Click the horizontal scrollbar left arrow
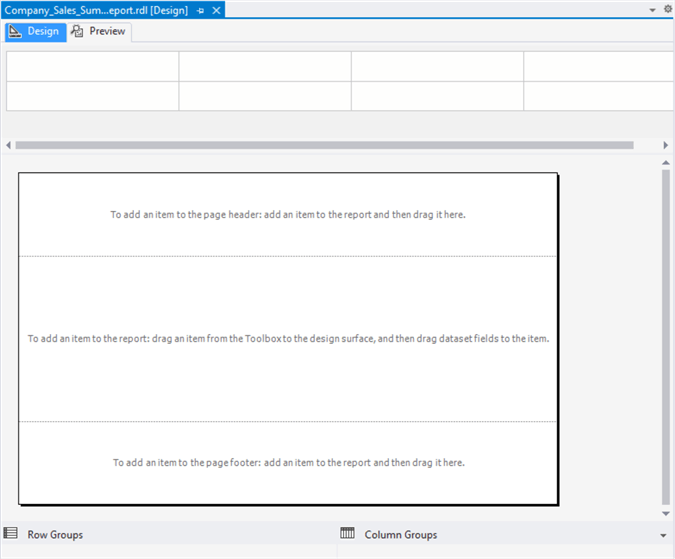The image size is (675, 559). 9,145
